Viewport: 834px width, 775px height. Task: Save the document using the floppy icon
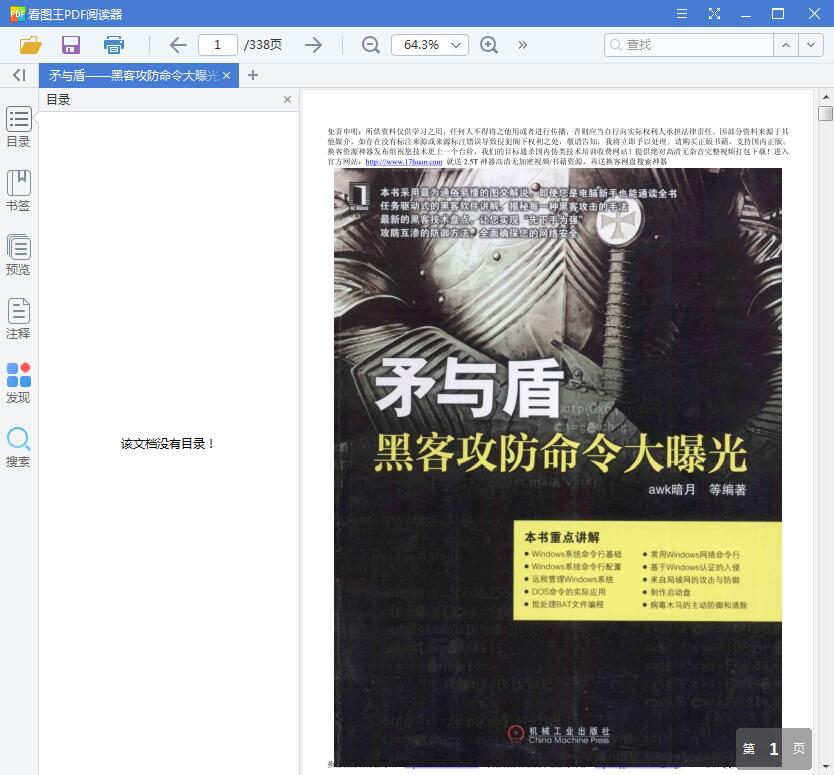(71, 45)
